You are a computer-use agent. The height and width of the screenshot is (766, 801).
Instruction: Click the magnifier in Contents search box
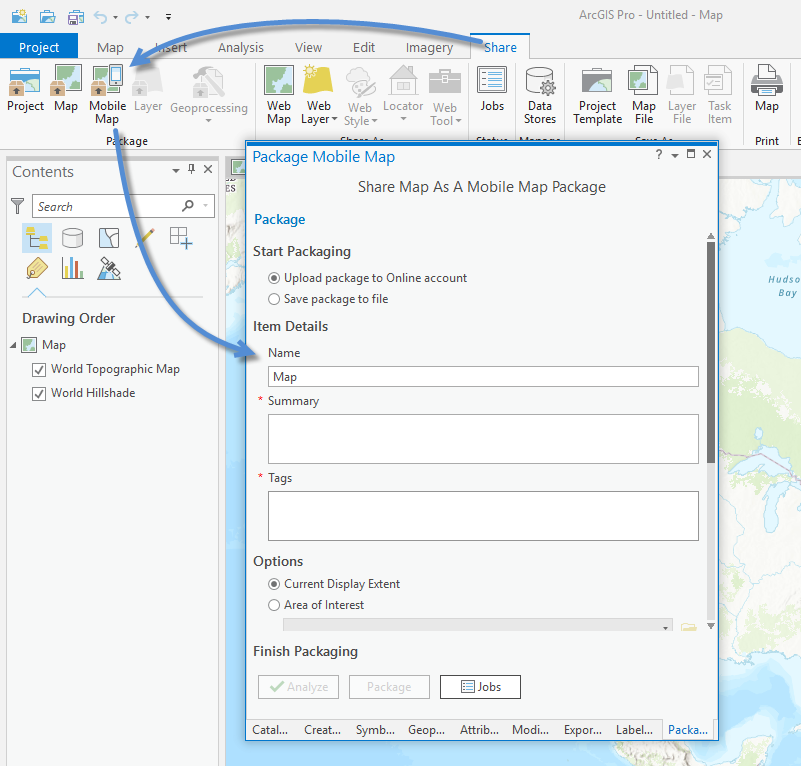click(188, 206)
